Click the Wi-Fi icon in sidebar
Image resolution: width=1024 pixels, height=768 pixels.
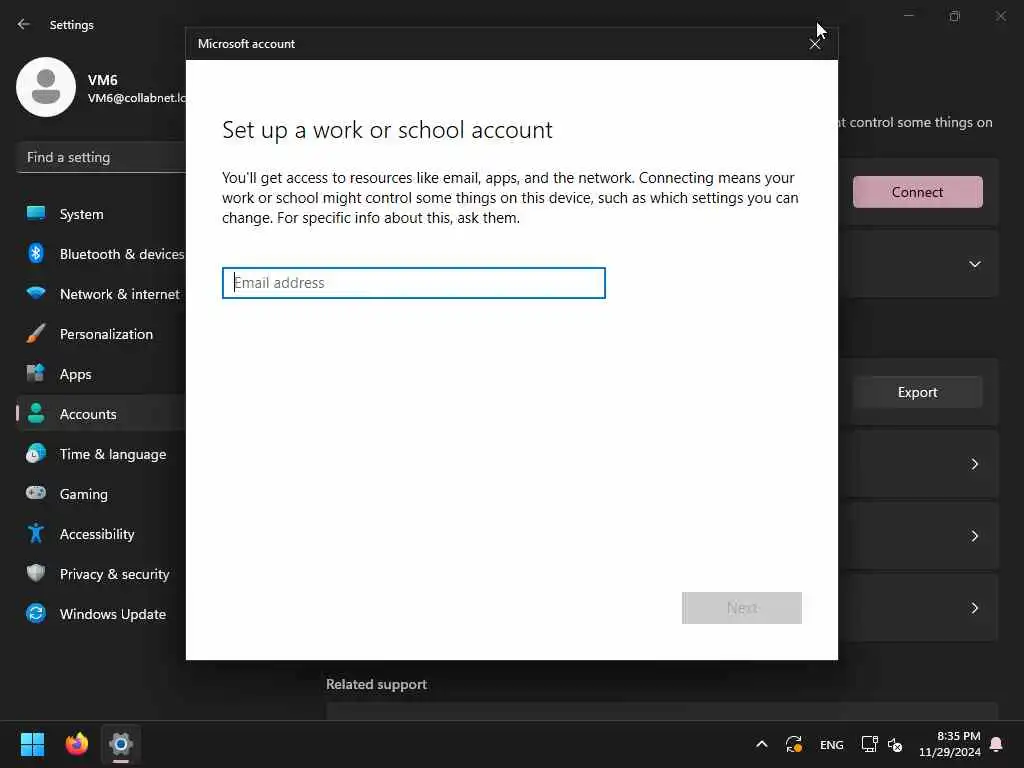coord(36,293)
